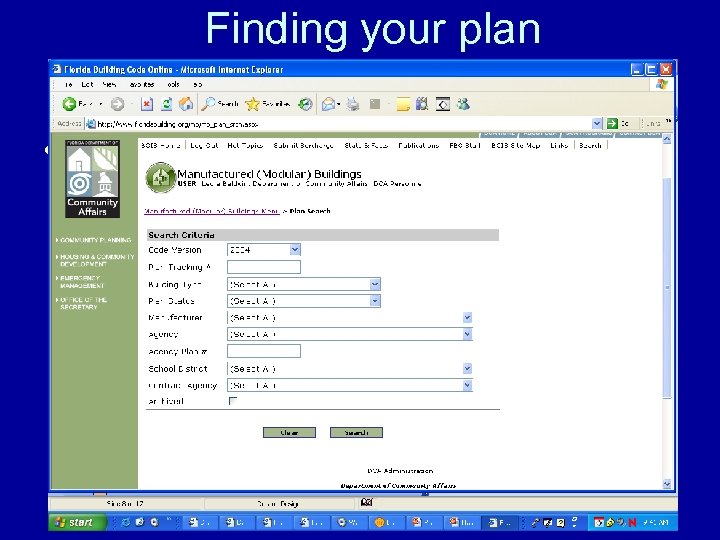This screenshot has width=720, height=540.
Task: Open the View menu
Action: click(109, 84)
